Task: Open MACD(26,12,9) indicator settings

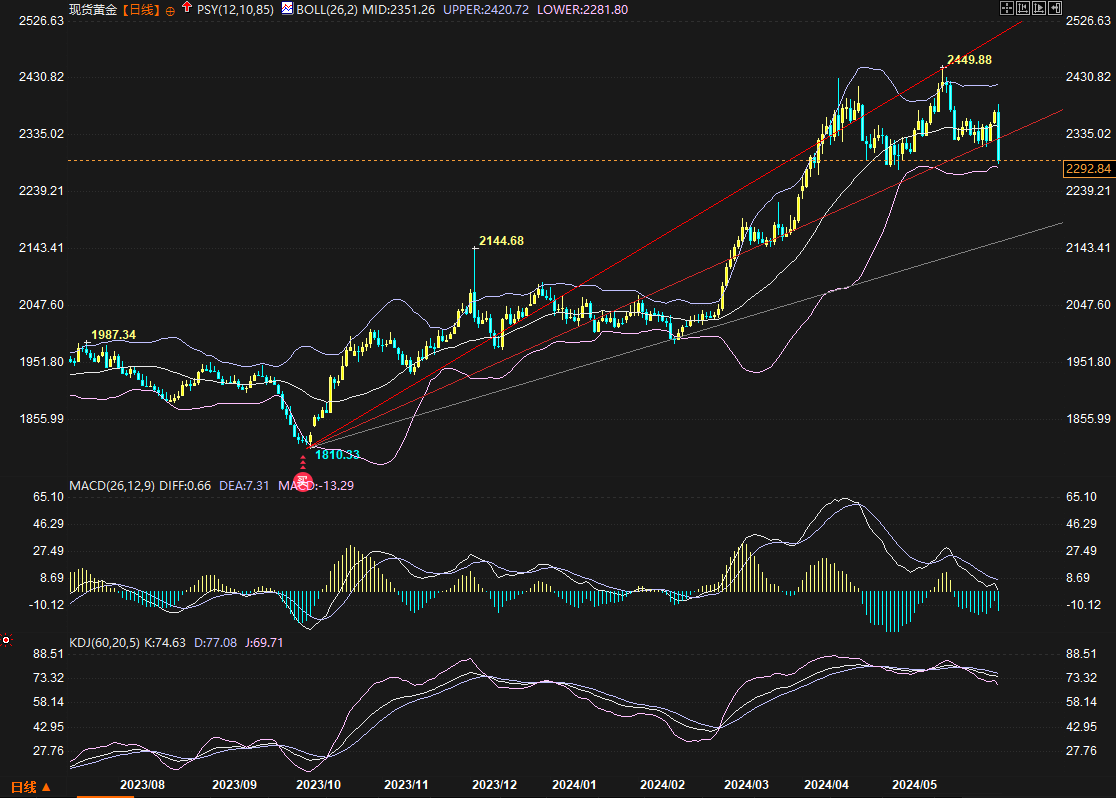Action: [x=112, y=485]
